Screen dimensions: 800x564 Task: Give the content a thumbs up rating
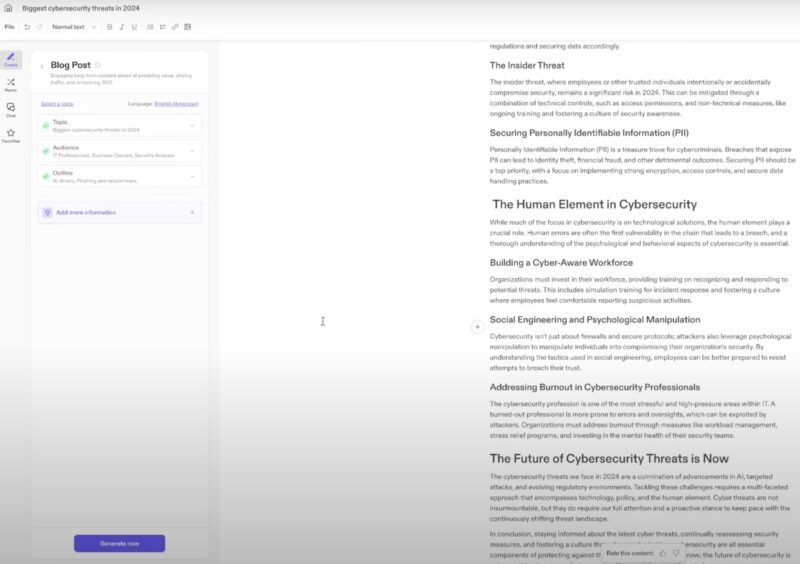(x=663, y=552)
